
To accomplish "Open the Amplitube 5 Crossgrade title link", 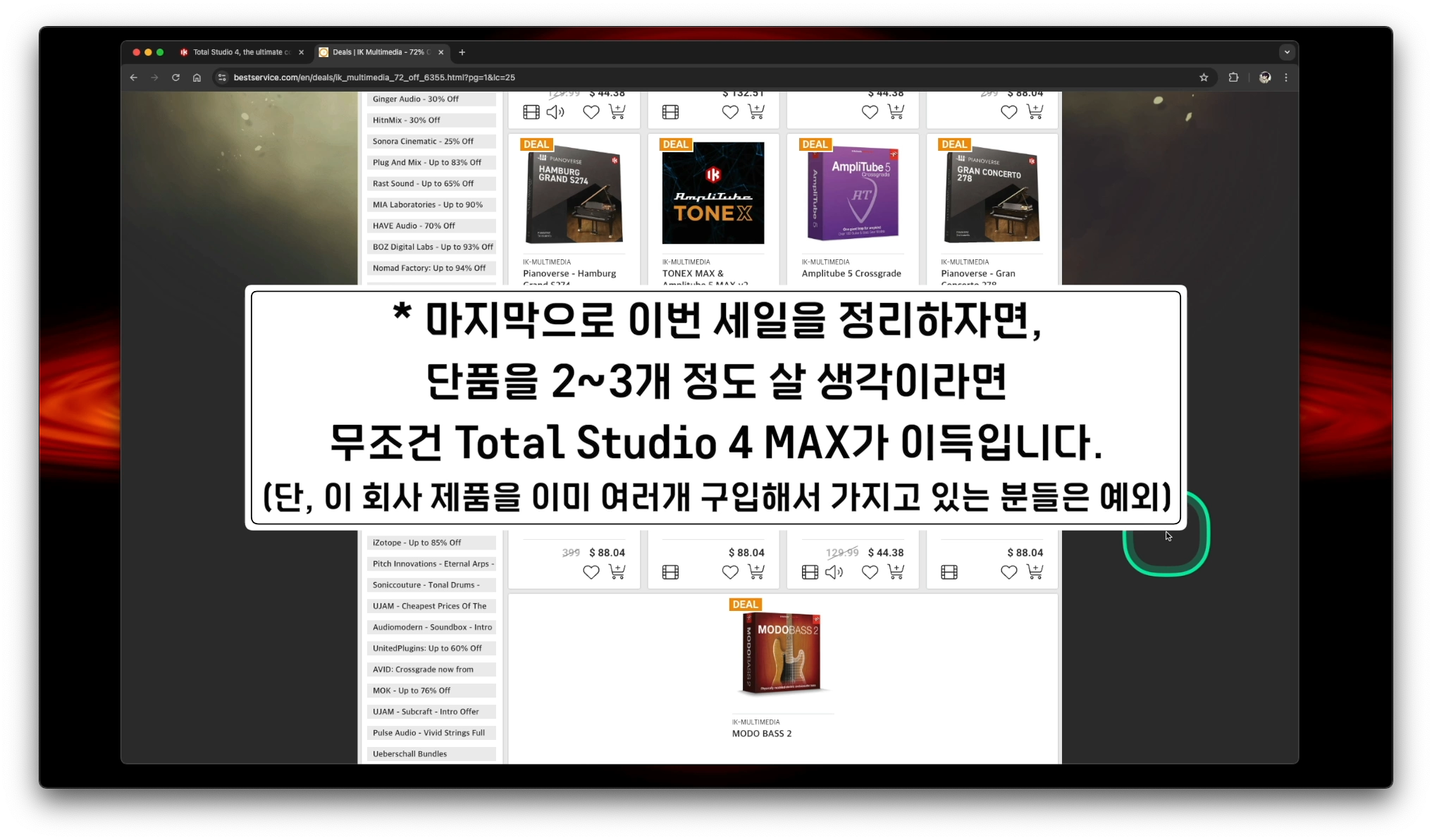I will 851,273.
